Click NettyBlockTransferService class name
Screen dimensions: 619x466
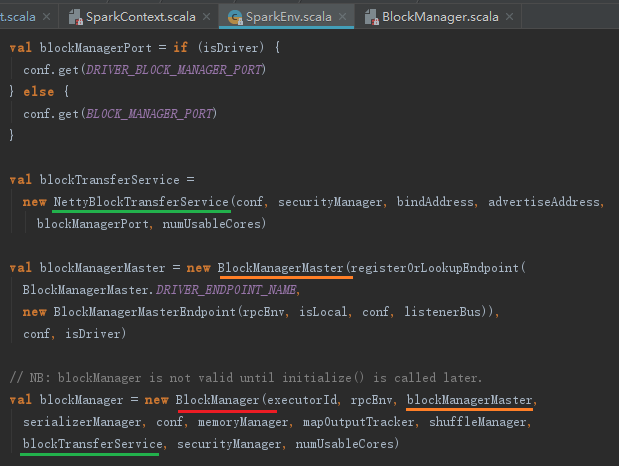point(141,202)
